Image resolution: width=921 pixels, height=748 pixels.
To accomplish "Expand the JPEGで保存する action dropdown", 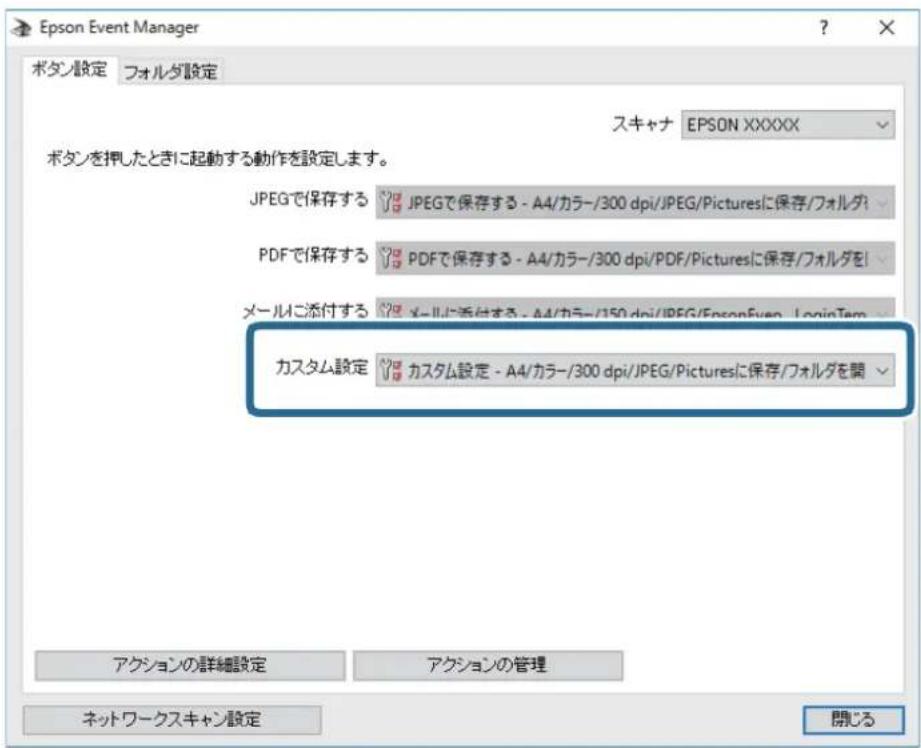I will [635, 203].
